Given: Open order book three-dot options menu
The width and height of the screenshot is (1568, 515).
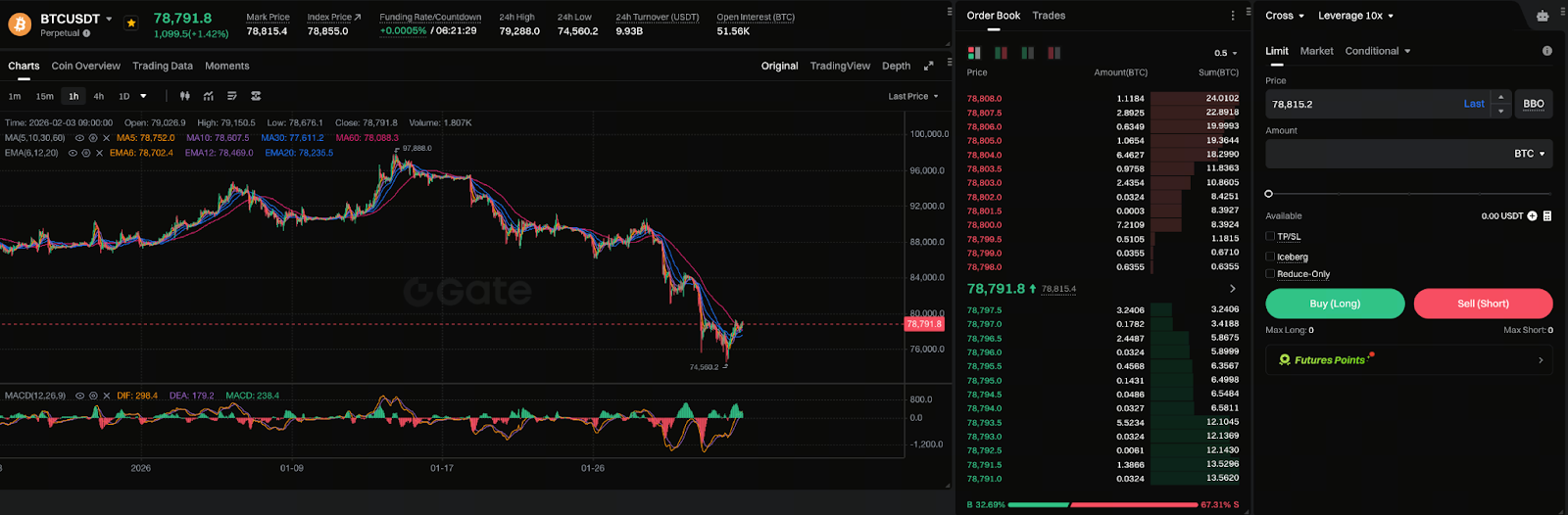Looking at the screenshot, I should point(1233,16).
